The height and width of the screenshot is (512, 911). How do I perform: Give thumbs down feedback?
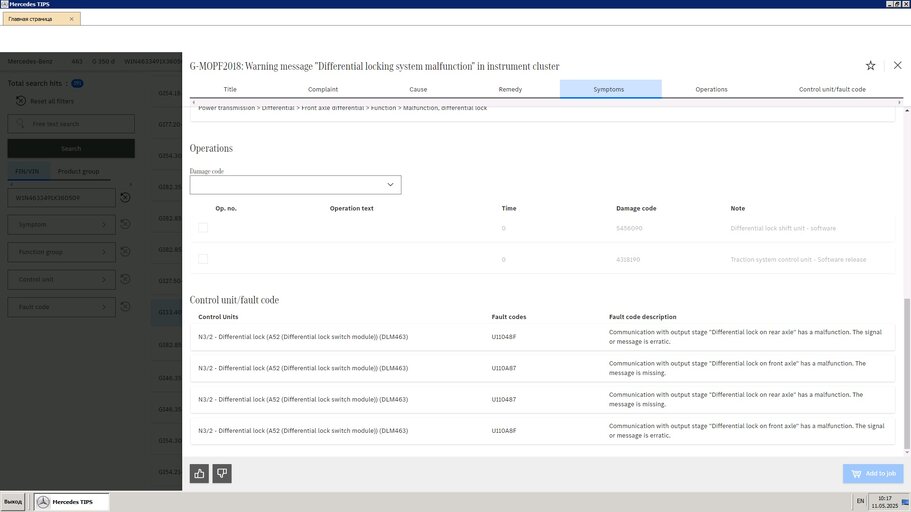tap(222, 473)
